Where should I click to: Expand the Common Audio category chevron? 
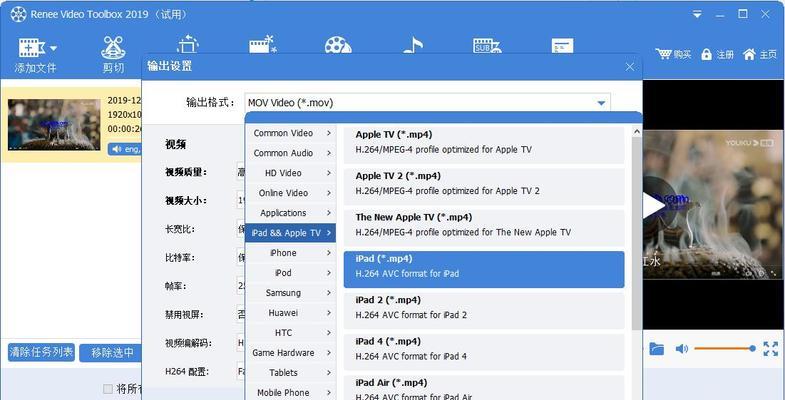point(329,153)
